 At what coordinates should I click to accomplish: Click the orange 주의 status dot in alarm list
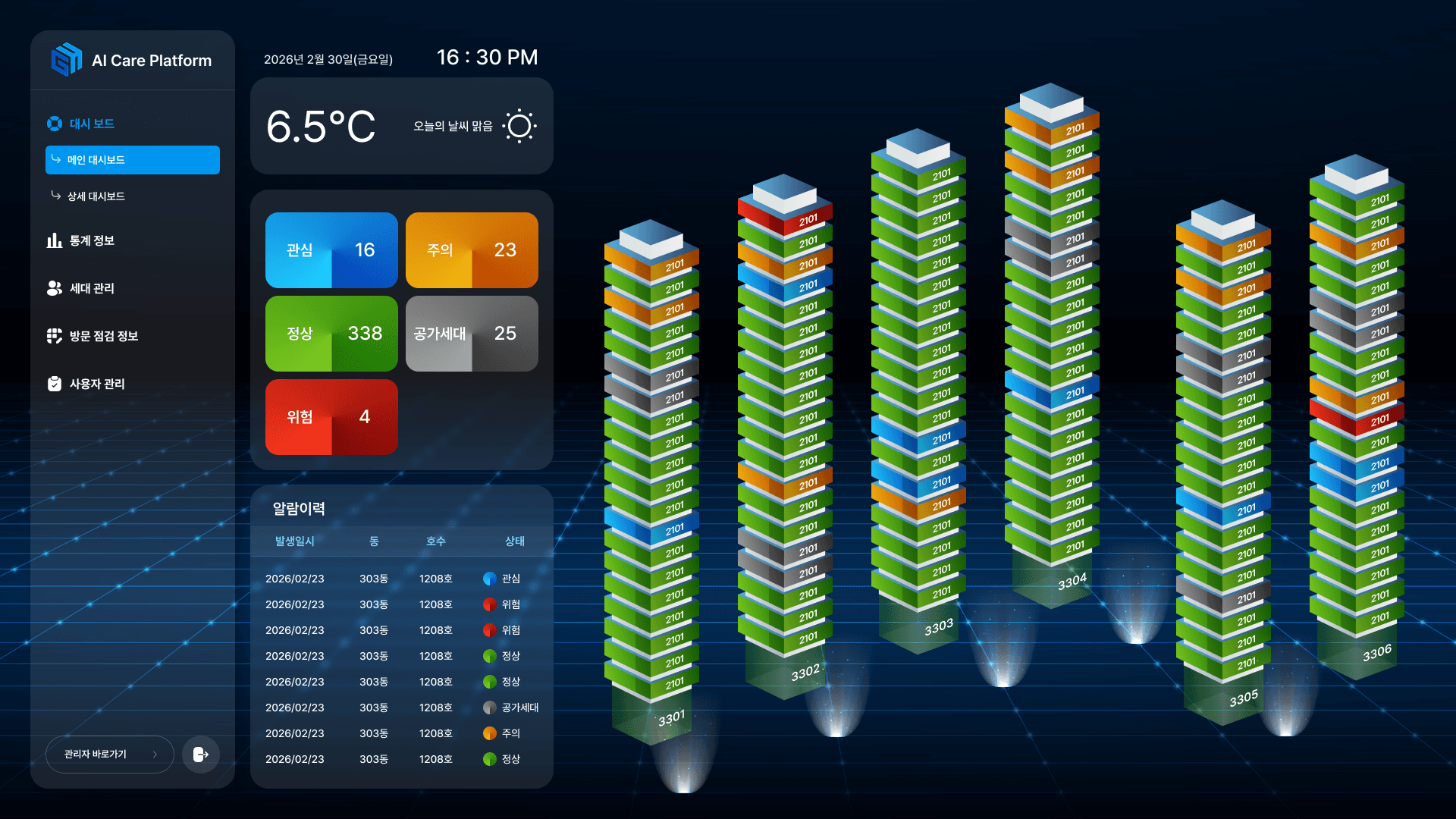[490, 733]
